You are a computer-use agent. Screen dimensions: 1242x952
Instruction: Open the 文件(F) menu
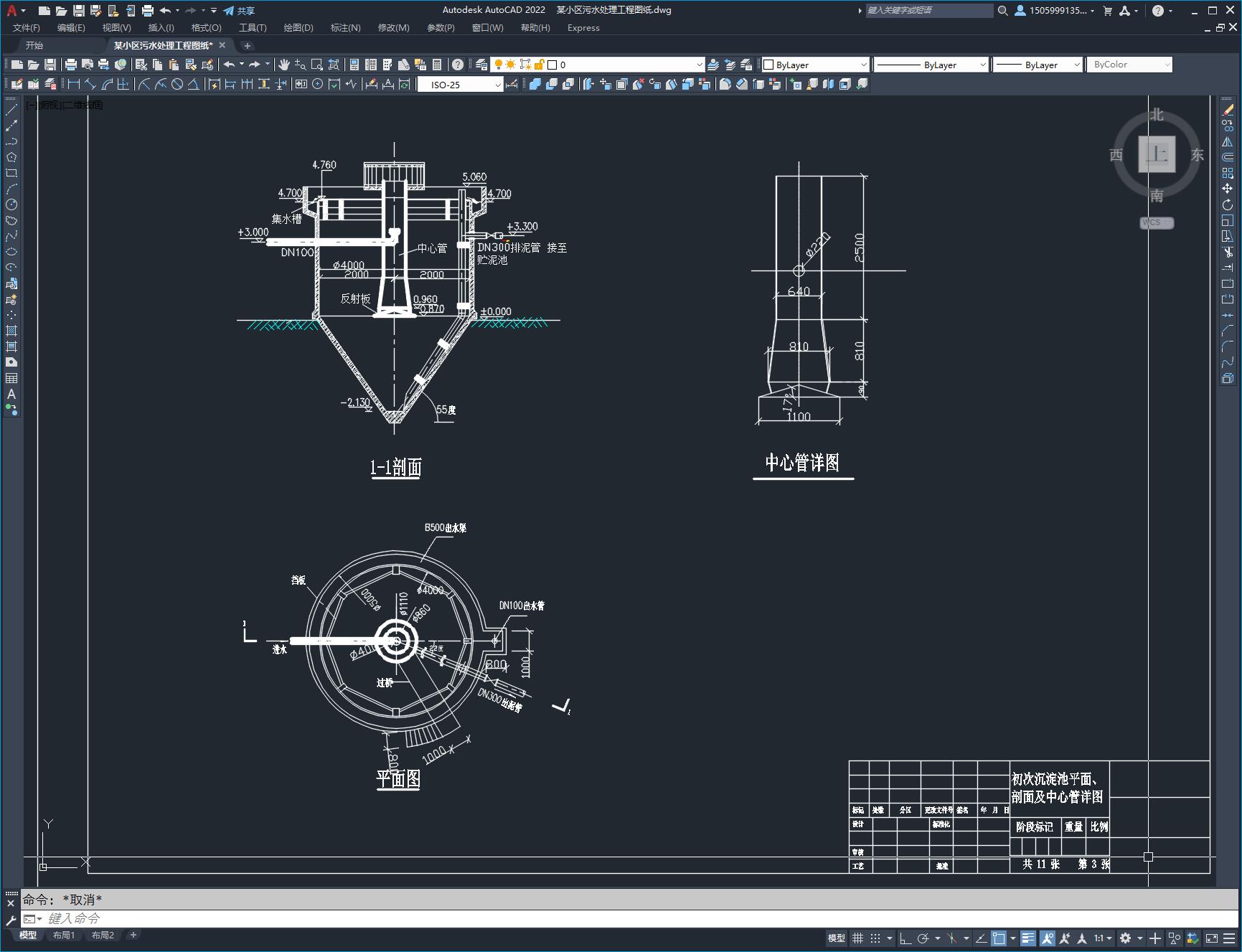[27, 28]
